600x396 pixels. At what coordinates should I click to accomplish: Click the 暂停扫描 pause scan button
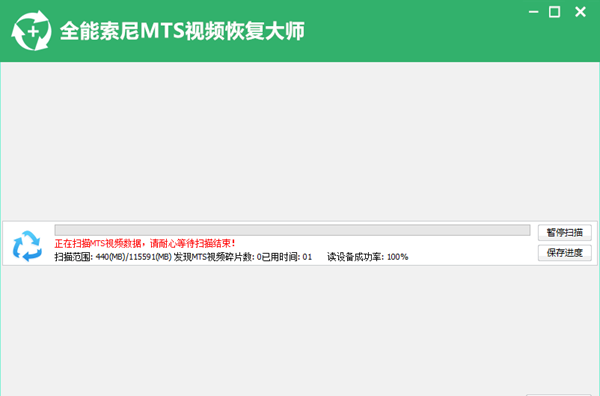click(x=564, y=233)
